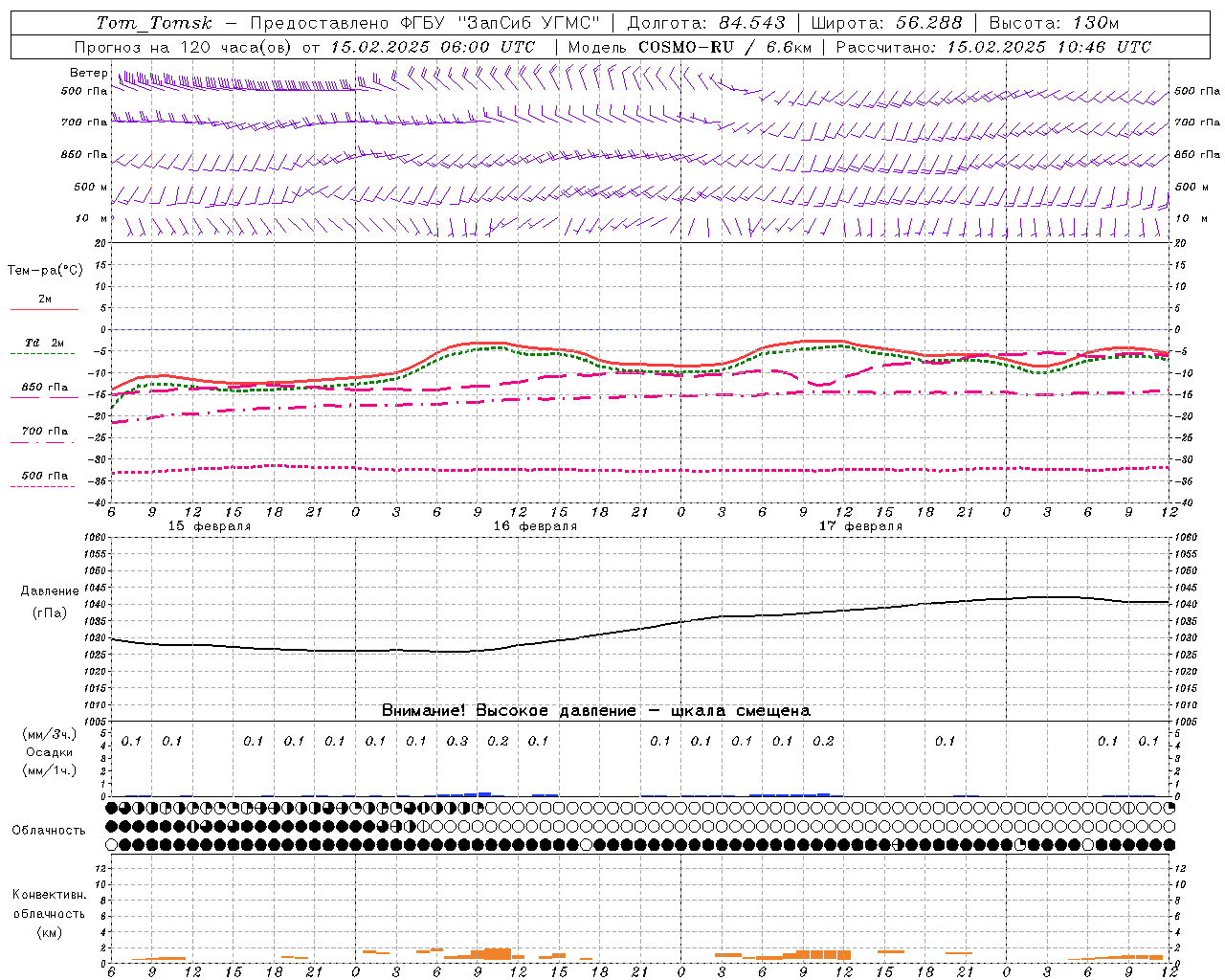1225x980 pixels.
Task: Click the 17 февраля date label
Action: pos(860,526)
